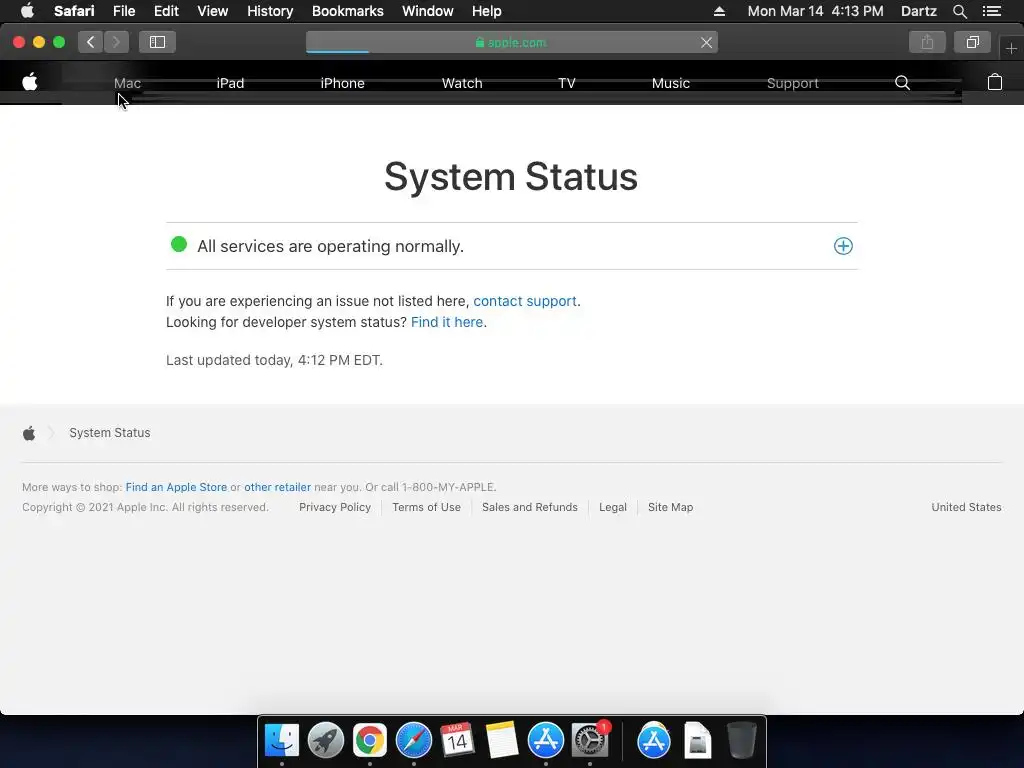The width and height of the screenshot is (1024, 768).
Task: Click the other retailer link
Action: [x=277, y=487]
